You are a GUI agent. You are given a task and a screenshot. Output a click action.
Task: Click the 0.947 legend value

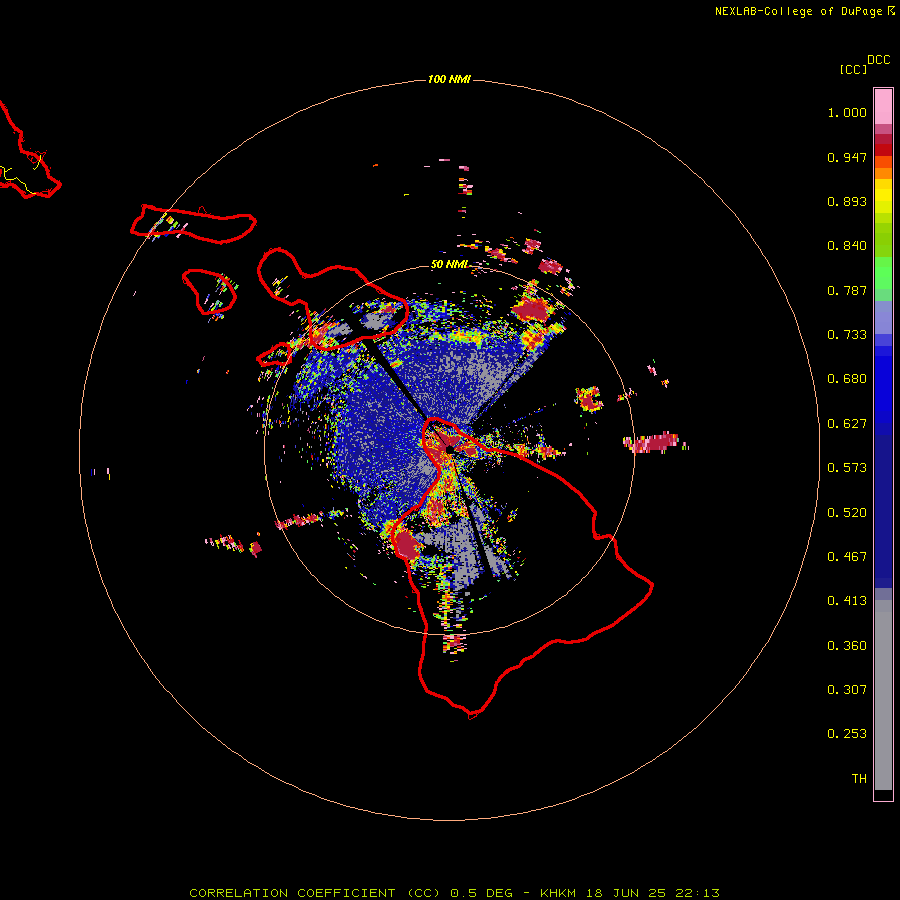click(x=847, y=157)
